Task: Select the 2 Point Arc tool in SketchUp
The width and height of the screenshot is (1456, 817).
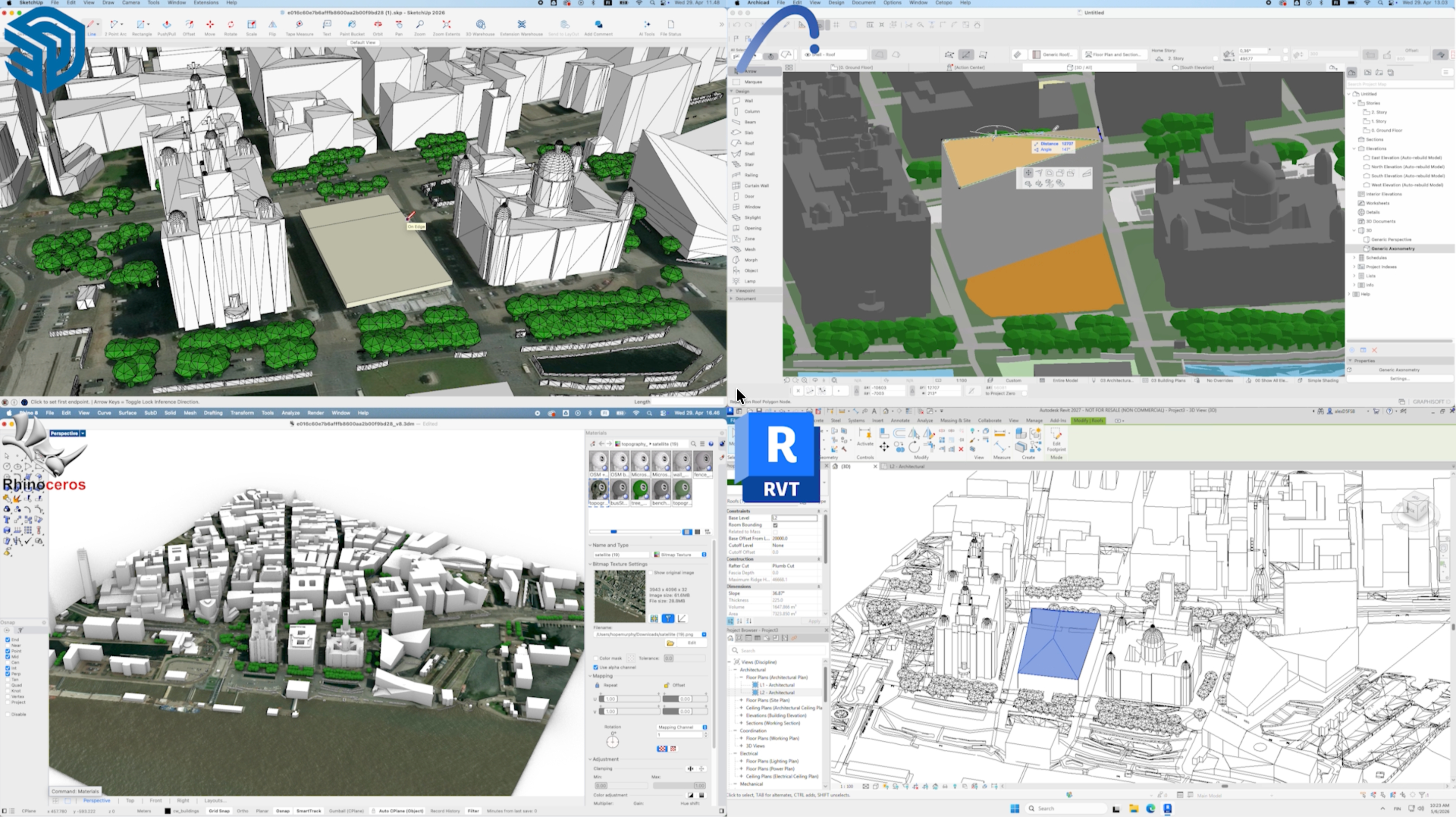Action: pyautogui.click(x=115, y=27)
